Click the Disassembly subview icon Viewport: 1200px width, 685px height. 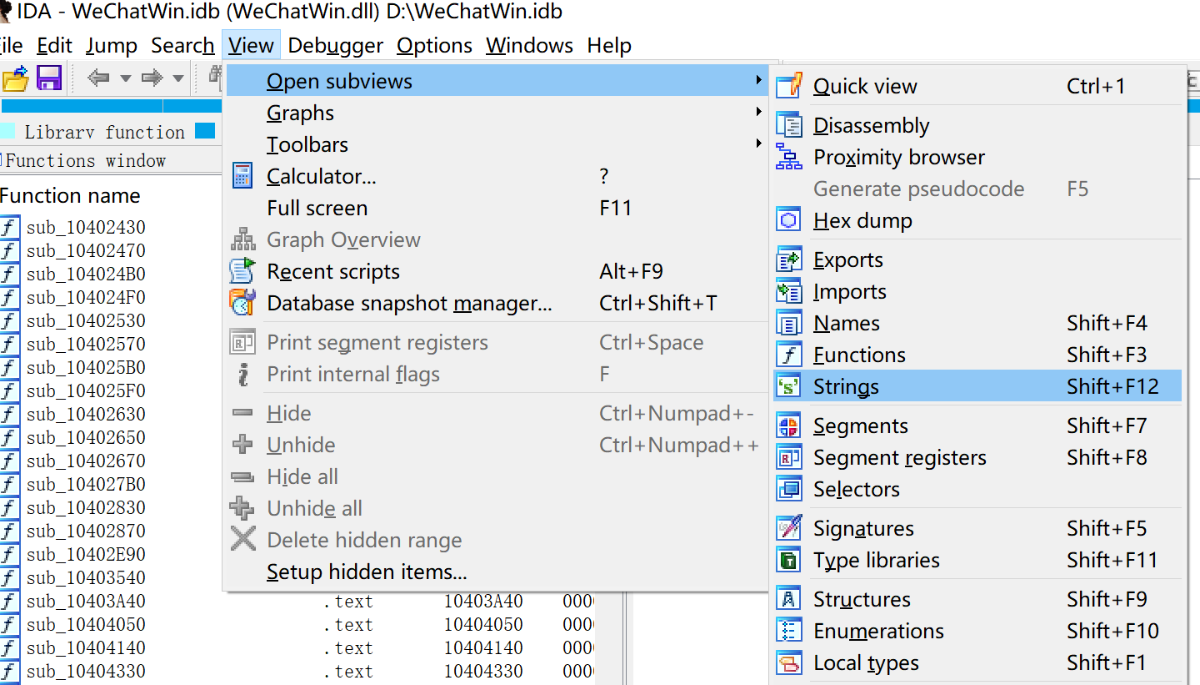[x=790, y=125]
